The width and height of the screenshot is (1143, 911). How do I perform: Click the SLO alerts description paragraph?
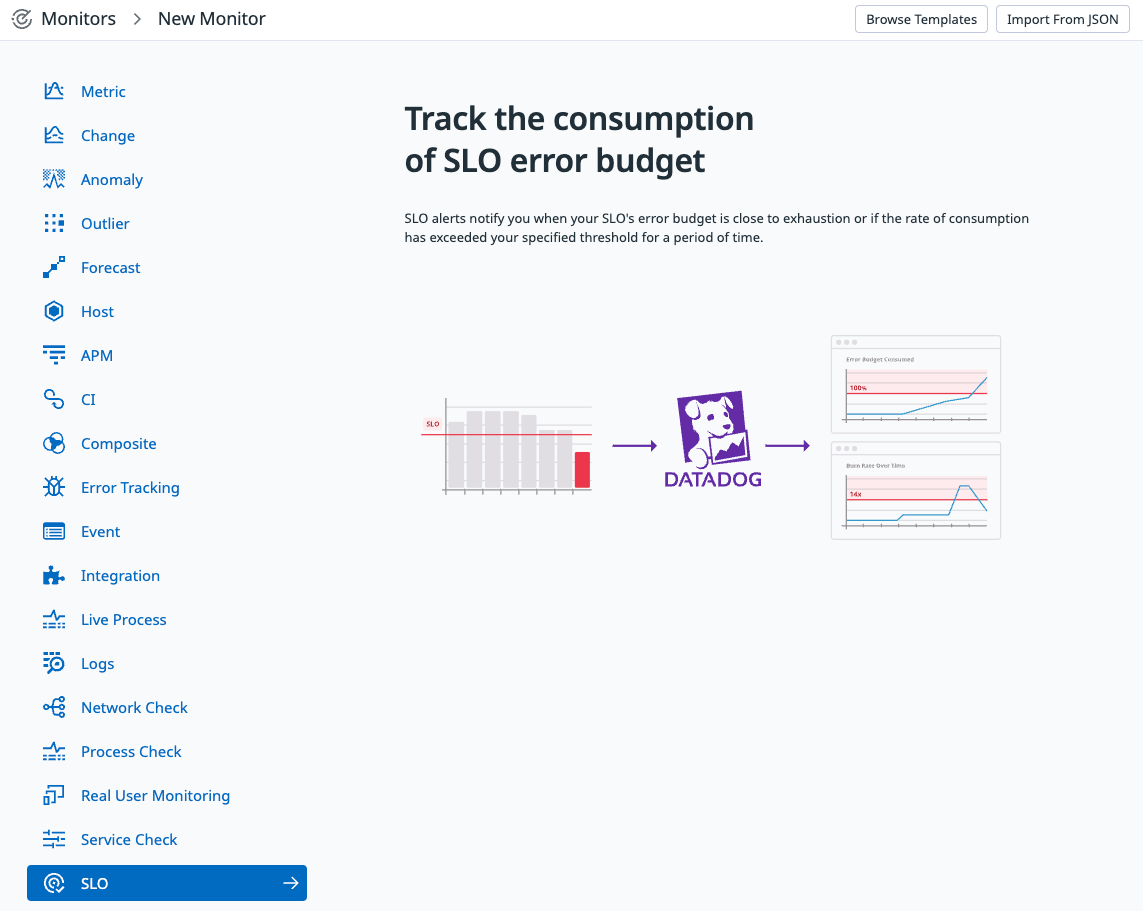click(717, 227)
